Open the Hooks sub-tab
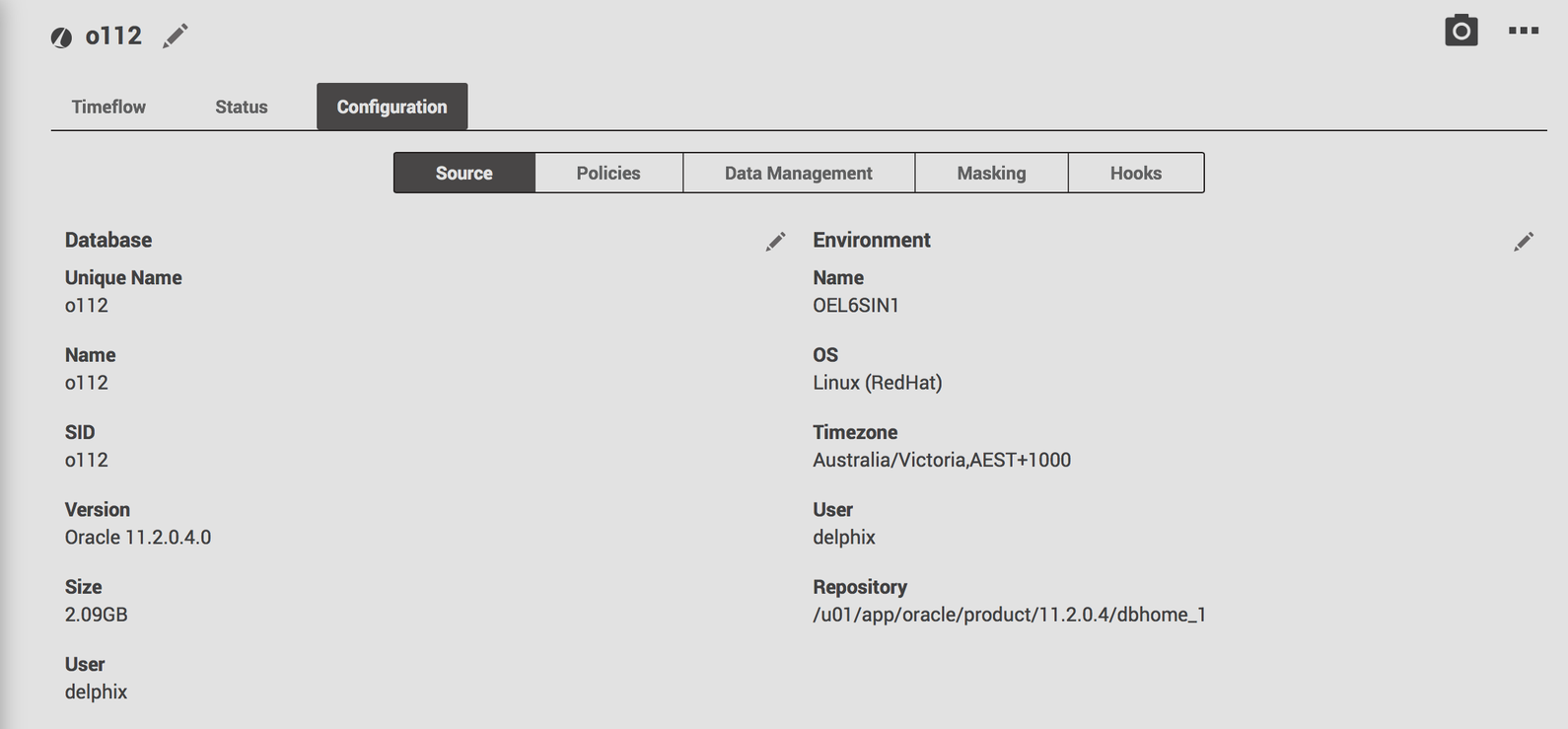 tap(1136, 173)
